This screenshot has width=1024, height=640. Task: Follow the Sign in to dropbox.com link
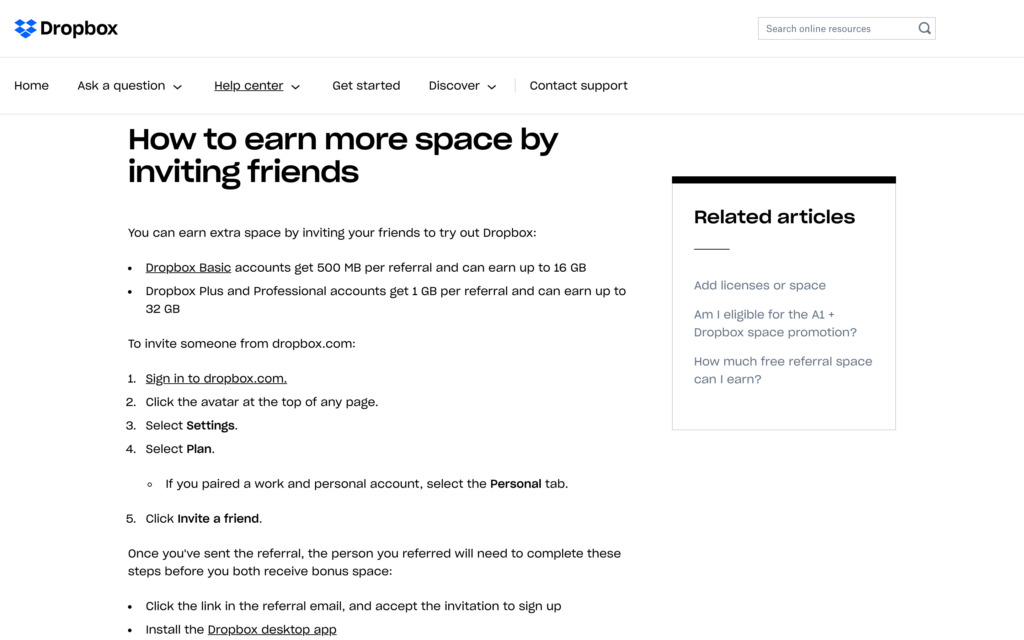click(216, 379)
